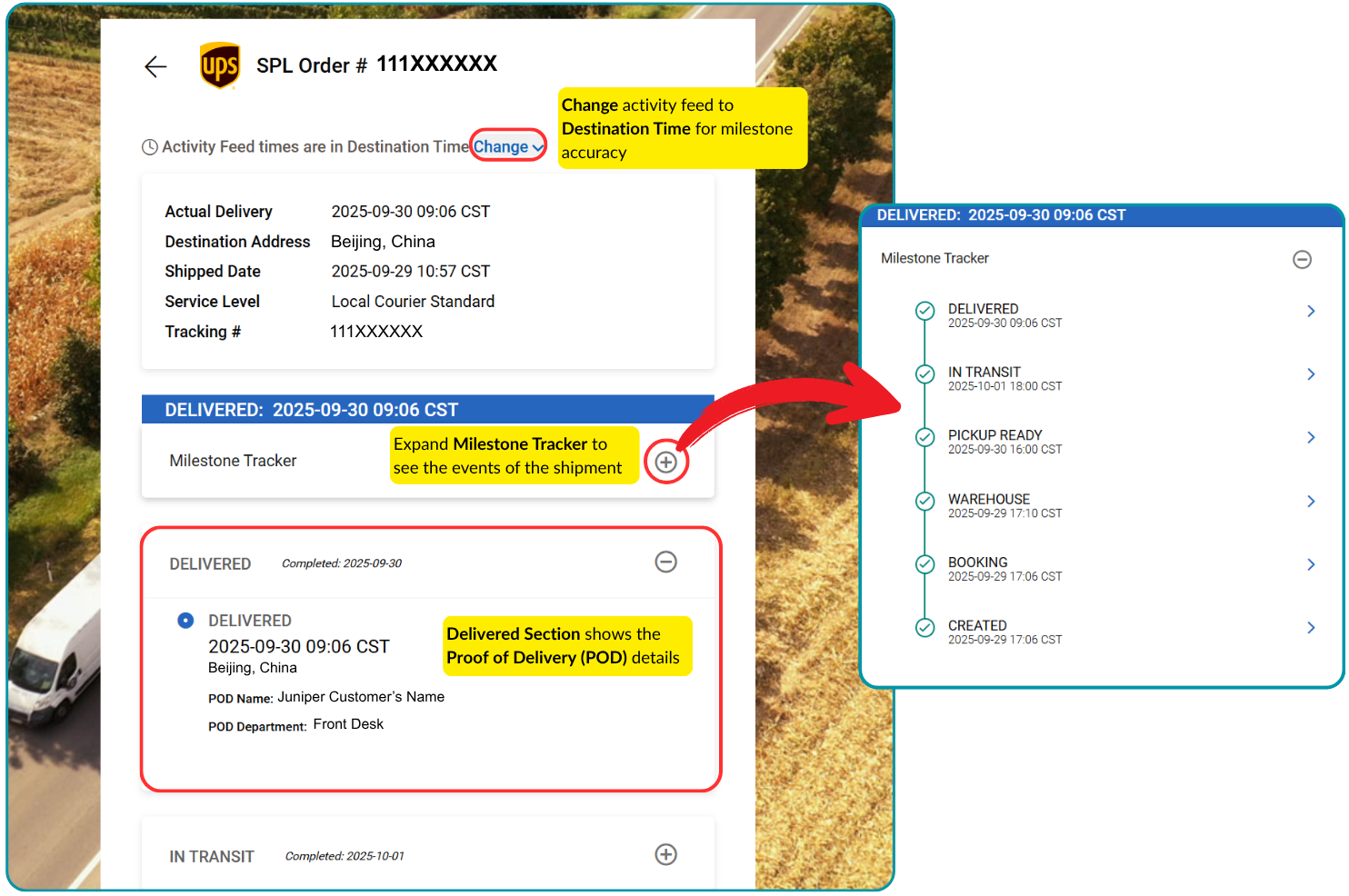Click the check icon next to PICKUP READY
Screen dimensions: 1349x896
click(924, 437)
